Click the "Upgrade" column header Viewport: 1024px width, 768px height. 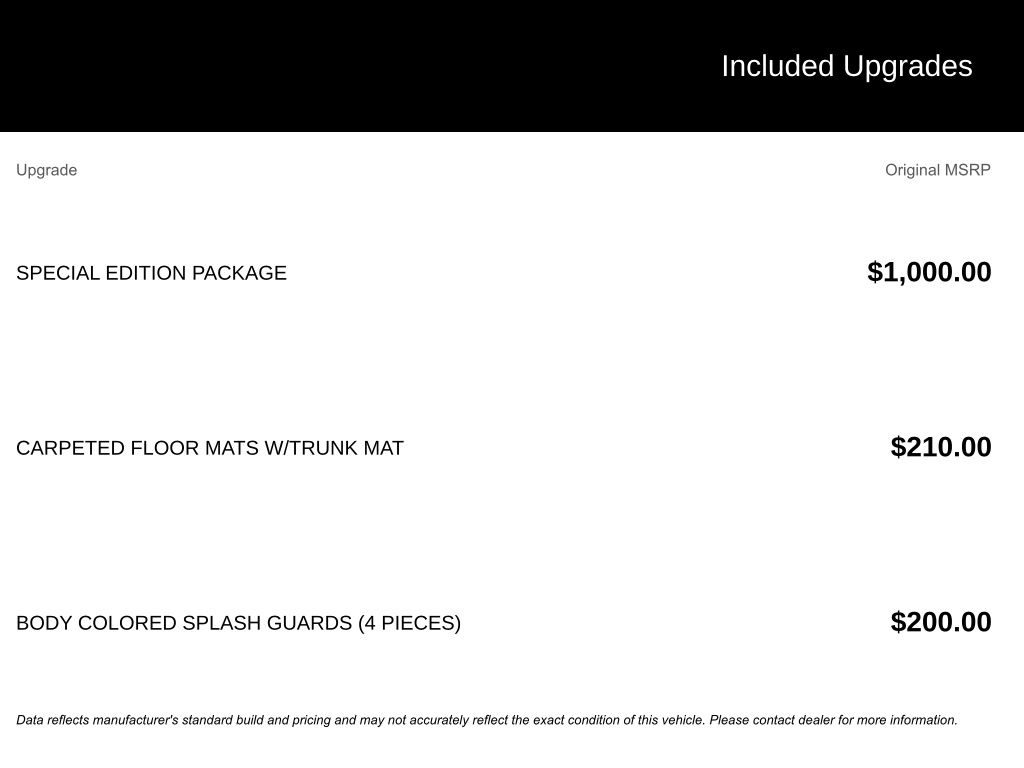pos(46,170)
